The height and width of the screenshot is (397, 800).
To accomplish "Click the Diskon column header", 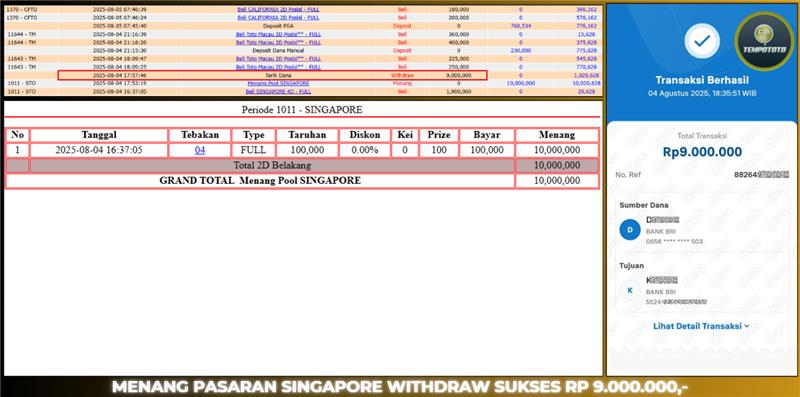I will point(365,135).
